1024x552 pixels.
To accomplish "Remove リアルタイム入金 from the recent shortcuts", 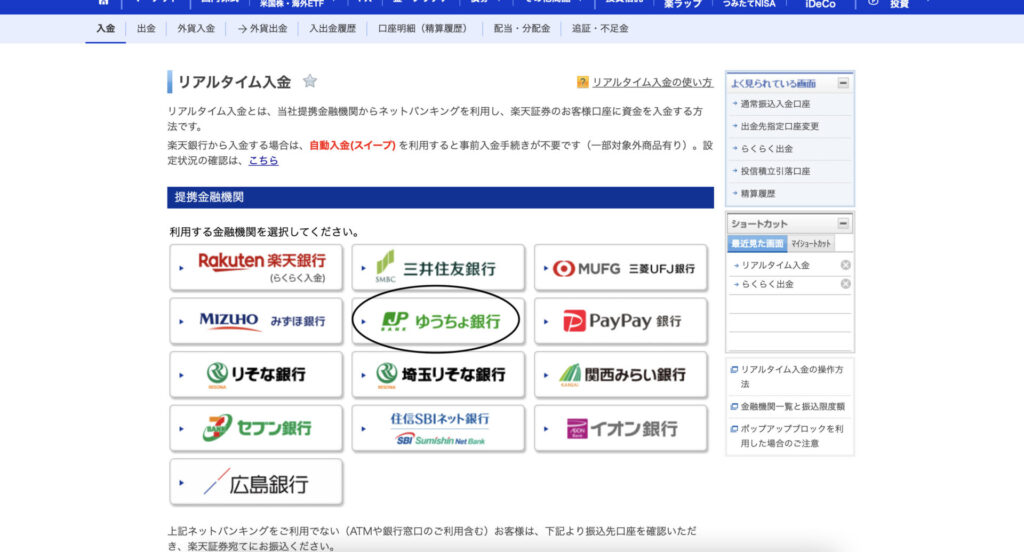I will pyautogui.click(x=845, y=265).
